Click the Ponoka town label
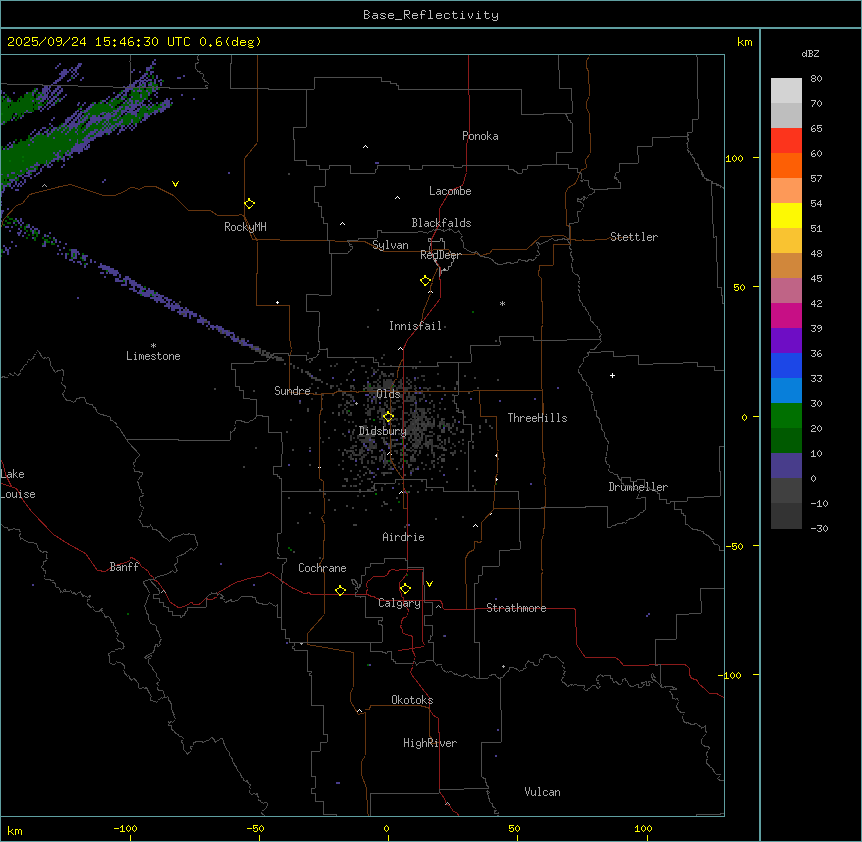The height and width of the screenshot is (842, 862). 480,137
